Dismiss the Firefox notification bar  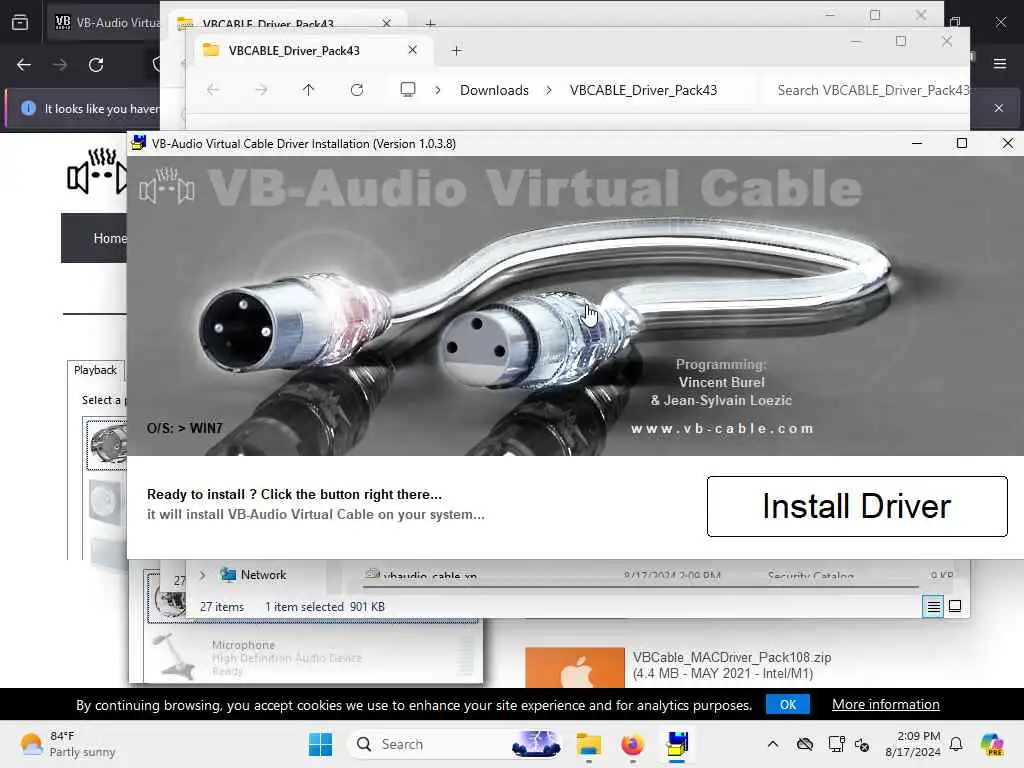point(999,108)
